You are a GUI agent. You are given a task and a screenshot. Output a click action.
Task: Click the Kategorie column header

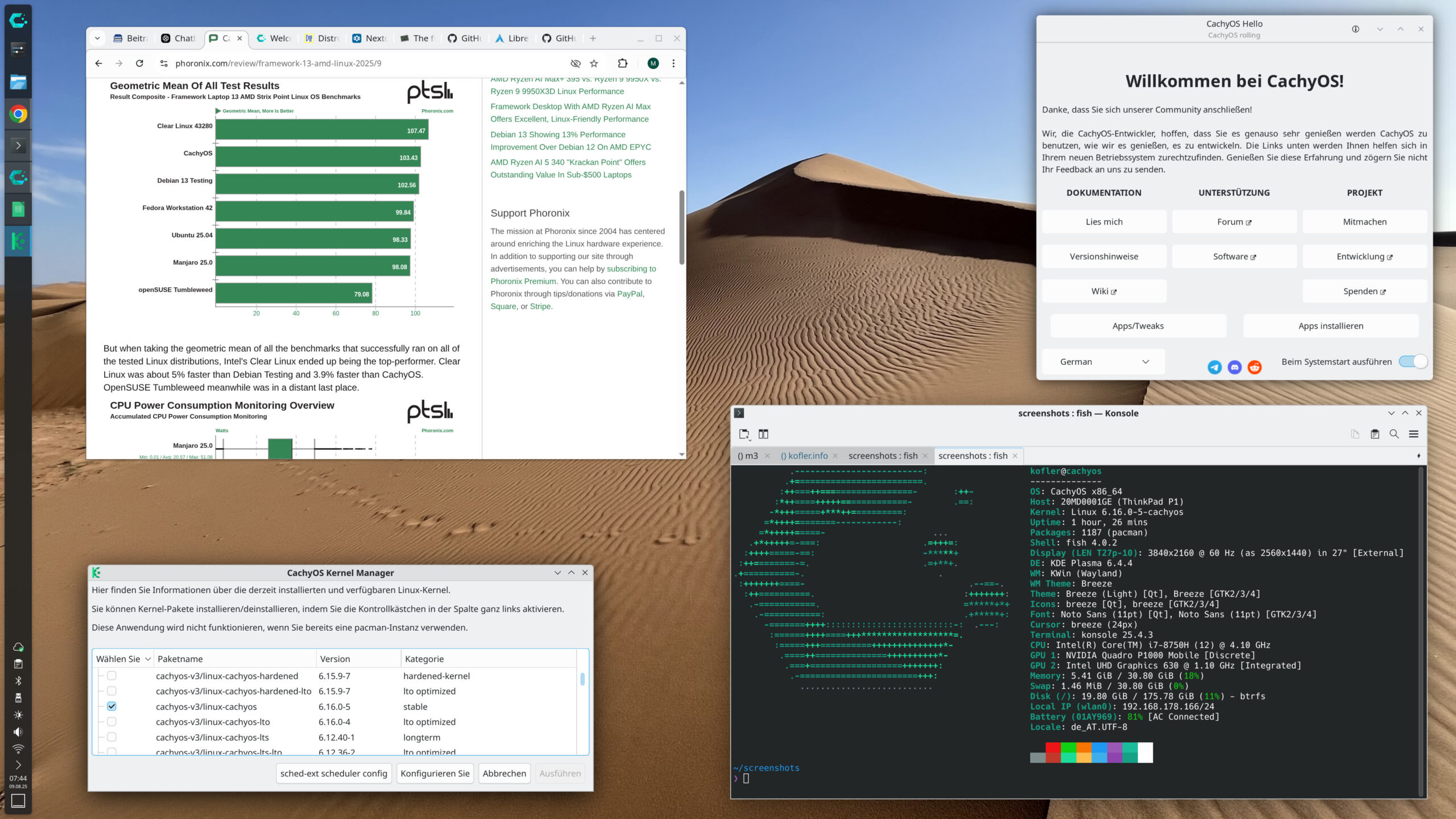click(489, 659)
